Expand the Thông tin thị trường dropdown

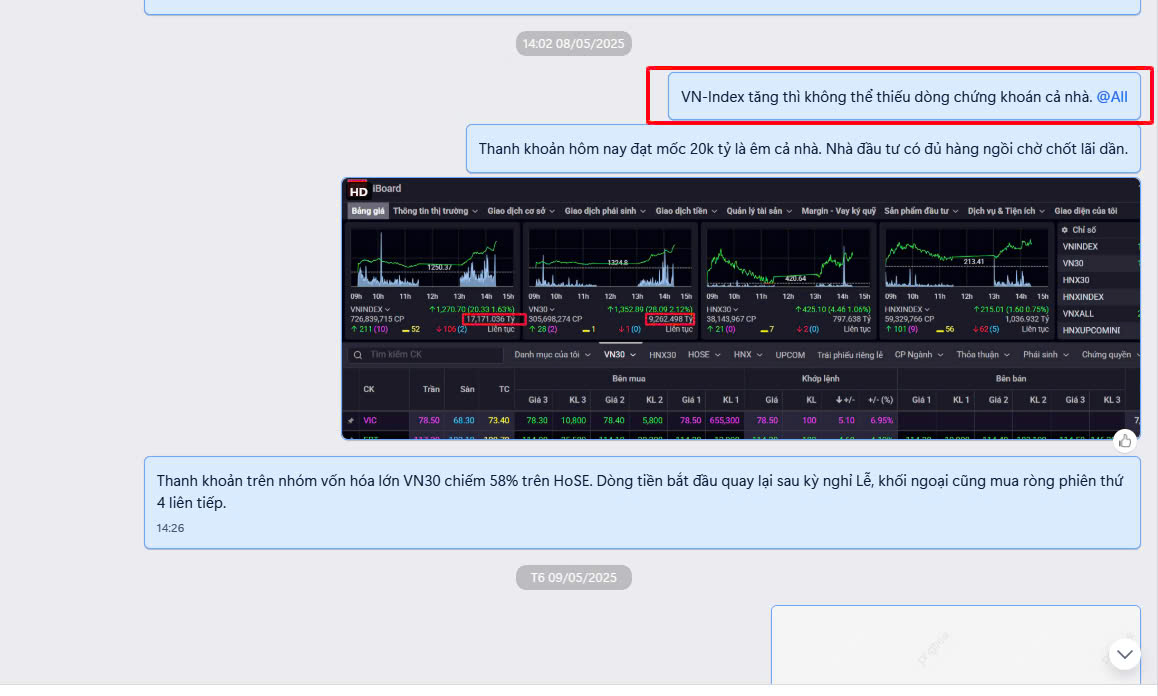tap(435, 211)
